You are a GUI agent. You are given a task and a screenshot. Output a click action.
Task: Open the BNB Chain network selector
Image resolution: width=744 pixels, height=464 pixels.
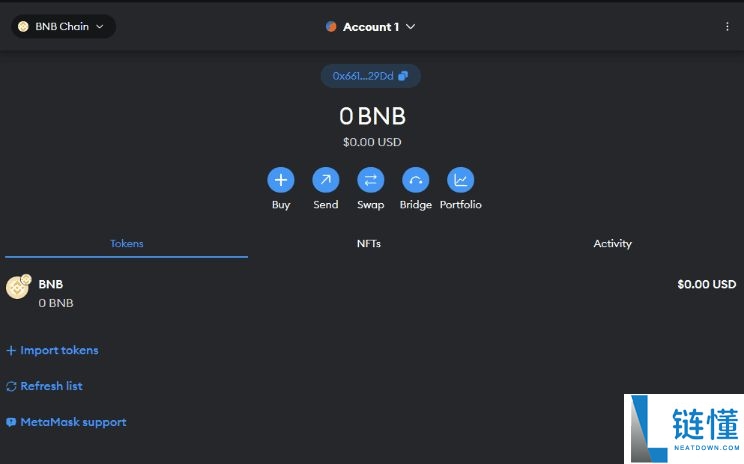(63, 27)
